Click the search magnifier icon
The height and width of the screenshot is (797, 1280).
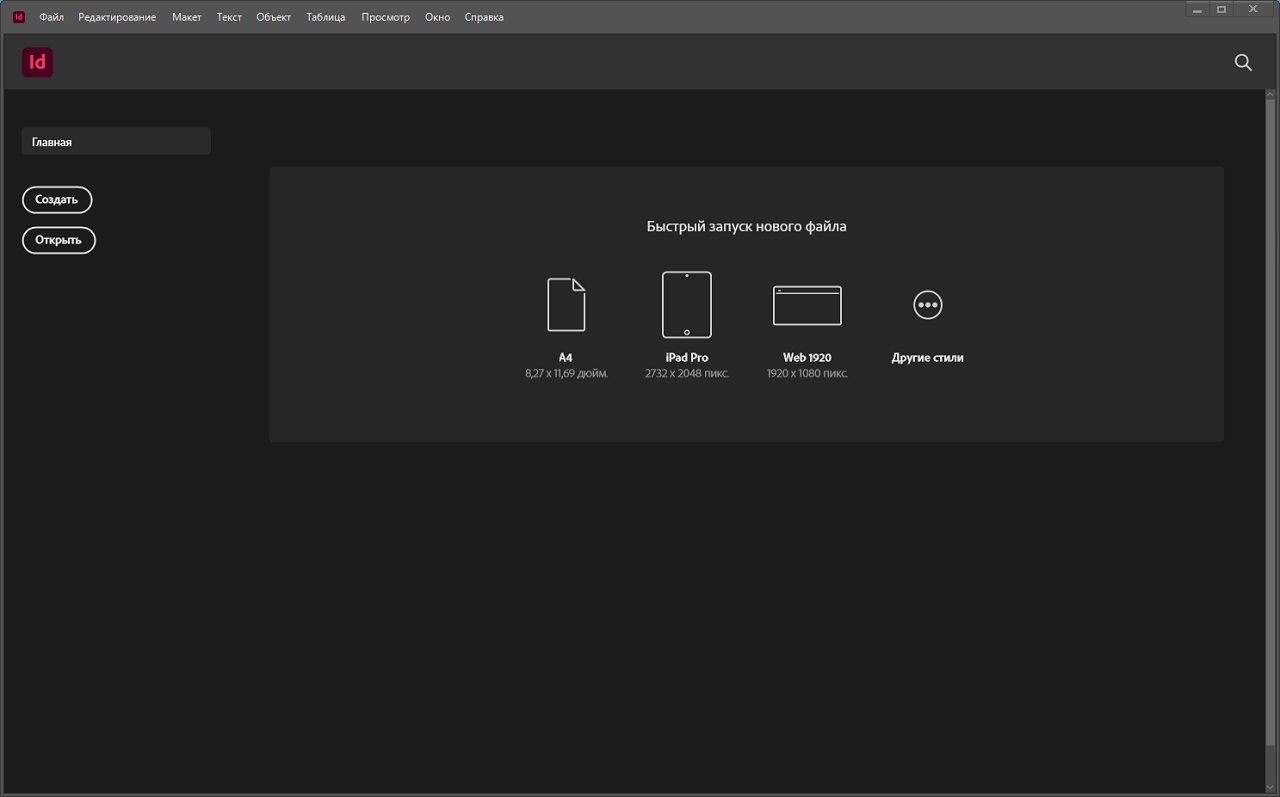tap(1243, 62)
